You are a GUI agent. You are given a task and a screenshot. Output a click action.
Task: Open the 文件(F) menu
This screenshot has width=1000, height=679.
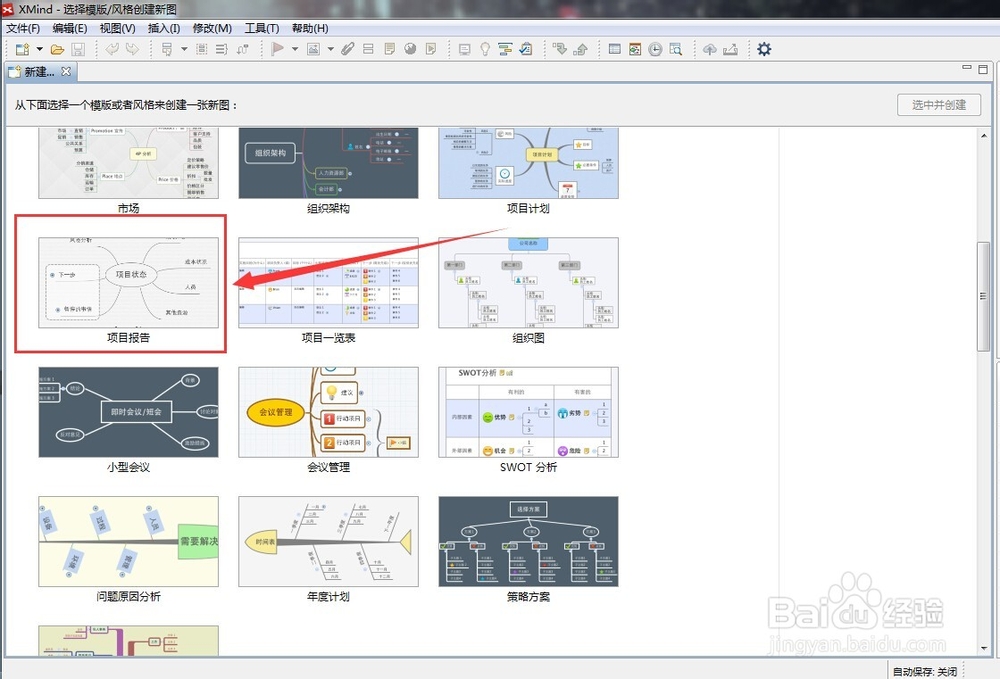(x=23, y=28)
